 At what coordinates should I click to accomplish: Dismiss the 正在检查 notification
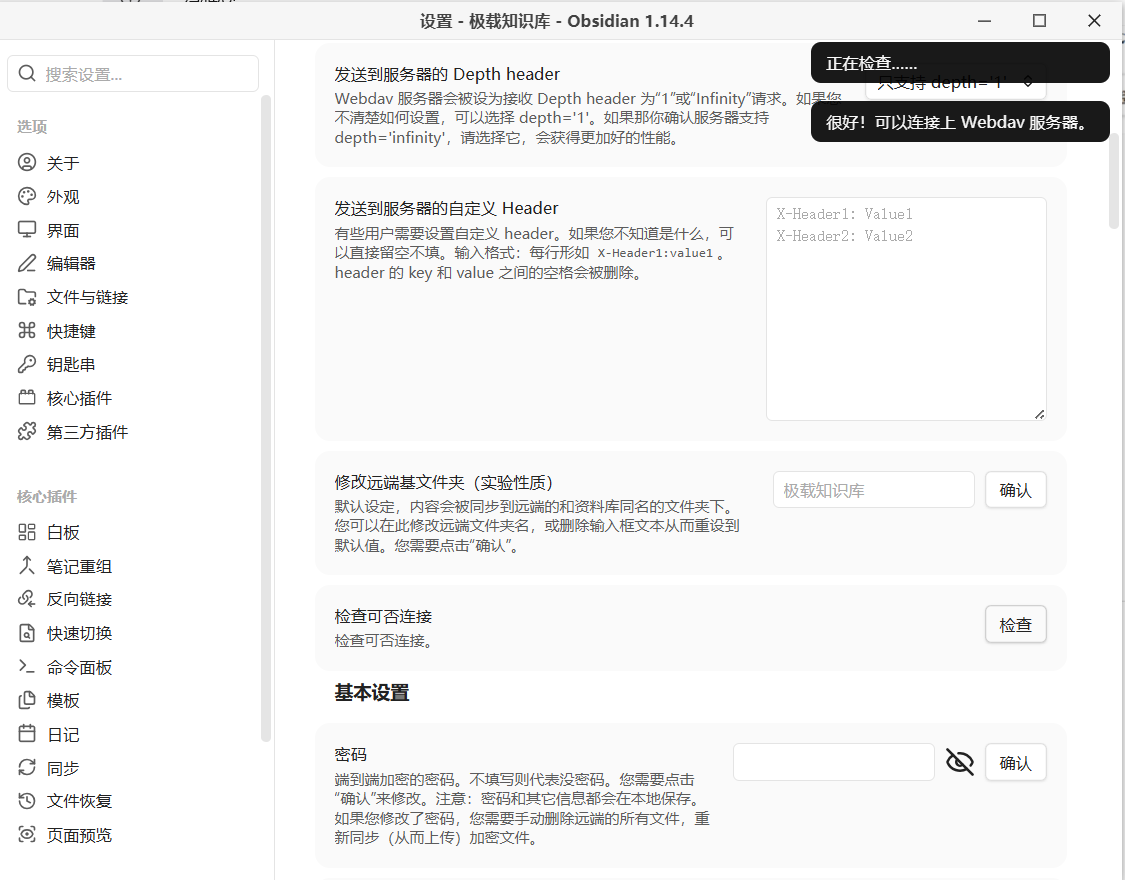[x=960, y=62]
